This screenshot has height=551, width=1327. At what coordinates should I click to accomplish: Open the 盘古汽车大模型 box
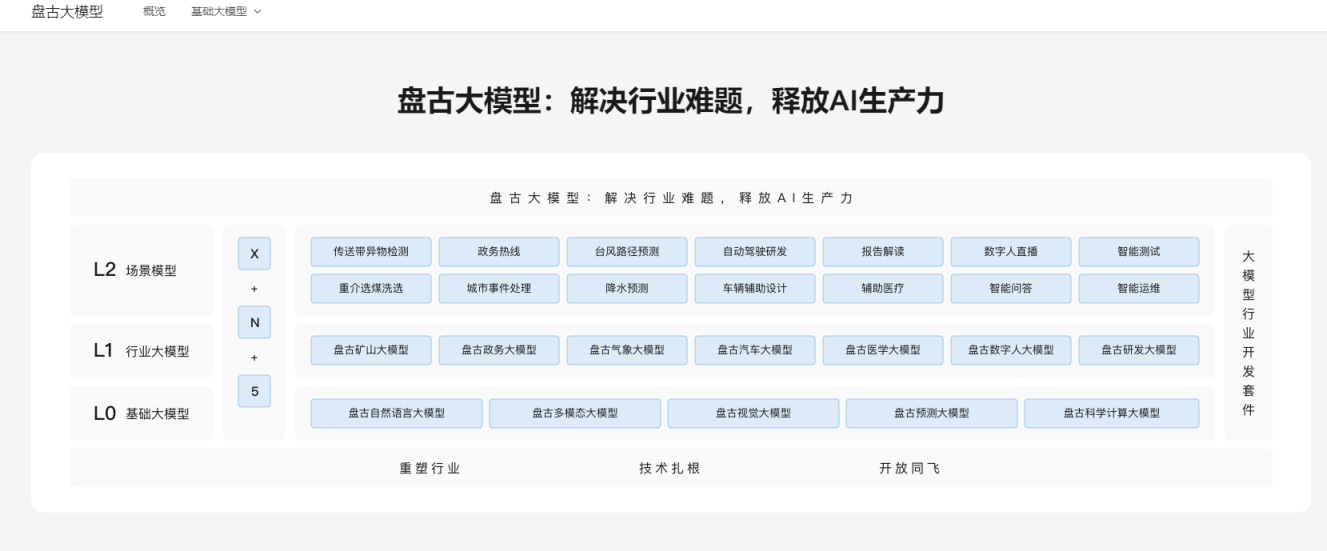(x=755, y=350)
